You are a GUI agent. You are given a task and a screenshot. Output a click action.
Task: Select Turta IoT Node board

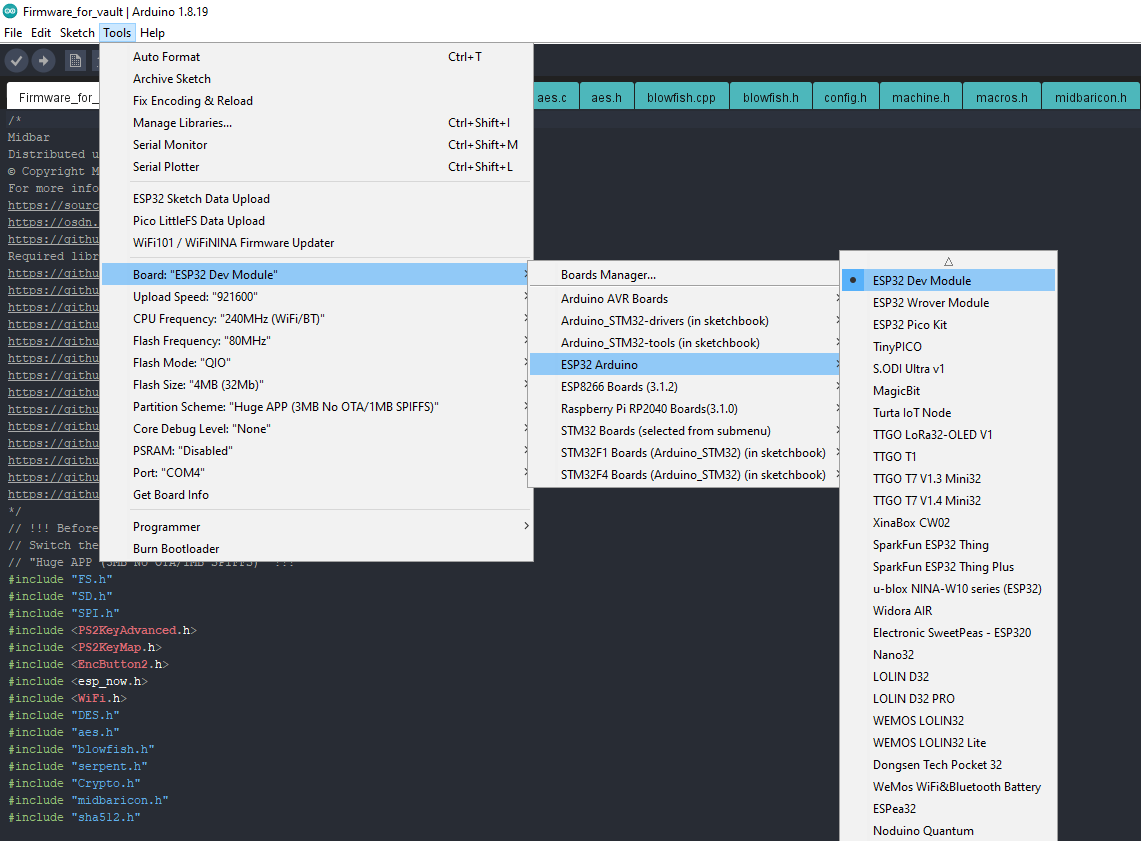(948, 412)
